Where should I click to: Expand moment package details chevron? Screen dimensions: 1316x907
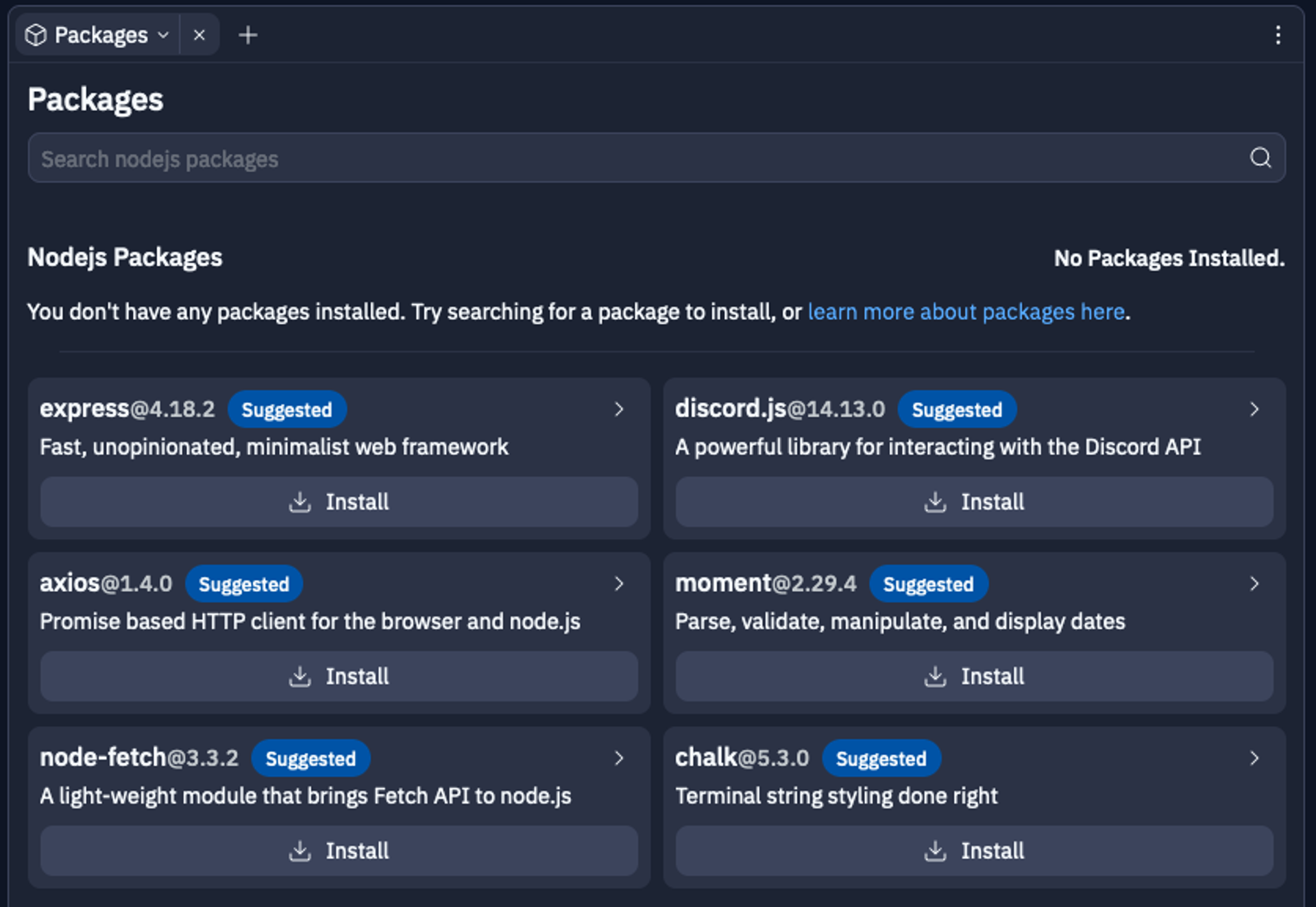1254,584
